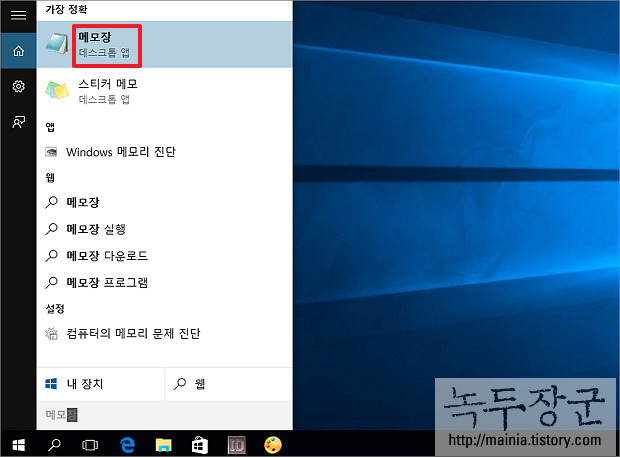Select the web suggestion 메모장 실행
620x457 pixels.
[x=164, y=229]
